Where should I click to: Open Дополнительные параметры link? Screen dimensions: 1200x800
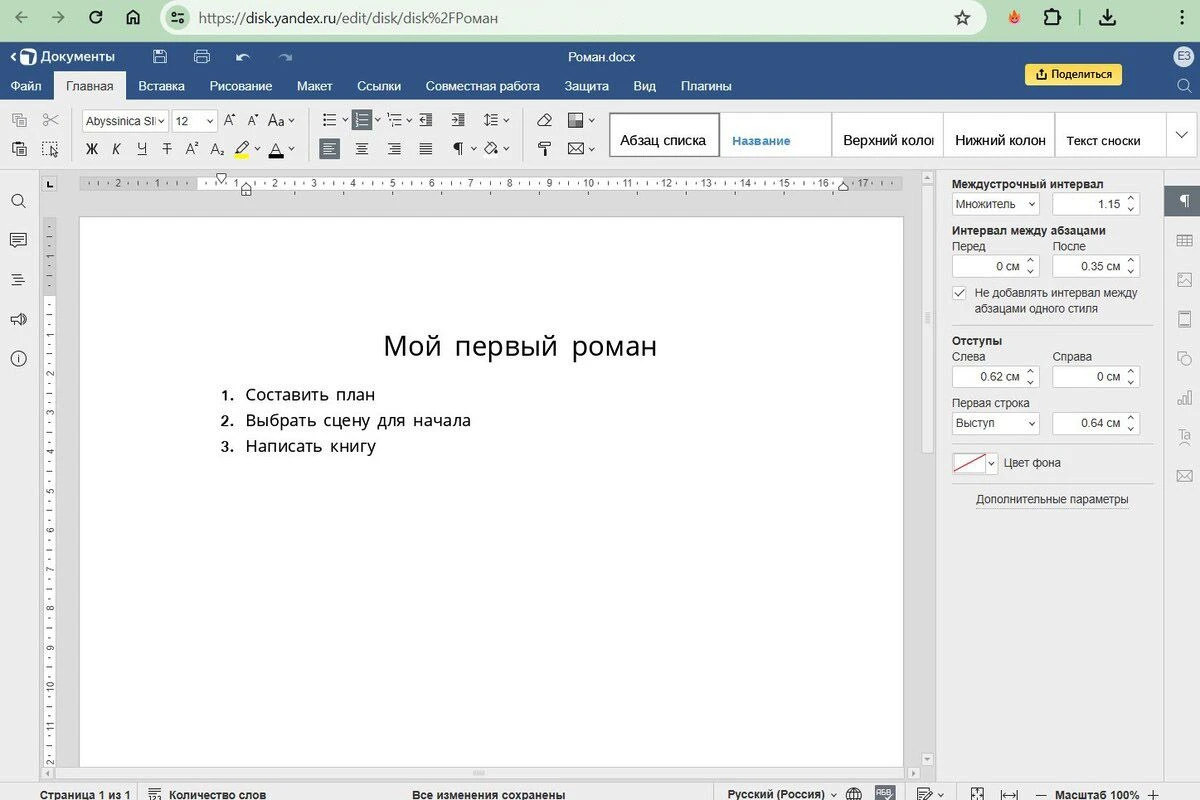(1052, 499)
